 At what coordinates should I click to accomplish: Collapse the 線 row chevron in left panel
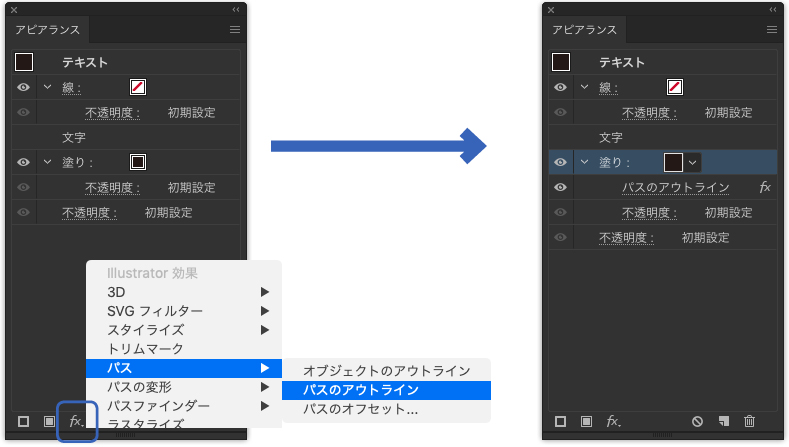pos(46,87)
